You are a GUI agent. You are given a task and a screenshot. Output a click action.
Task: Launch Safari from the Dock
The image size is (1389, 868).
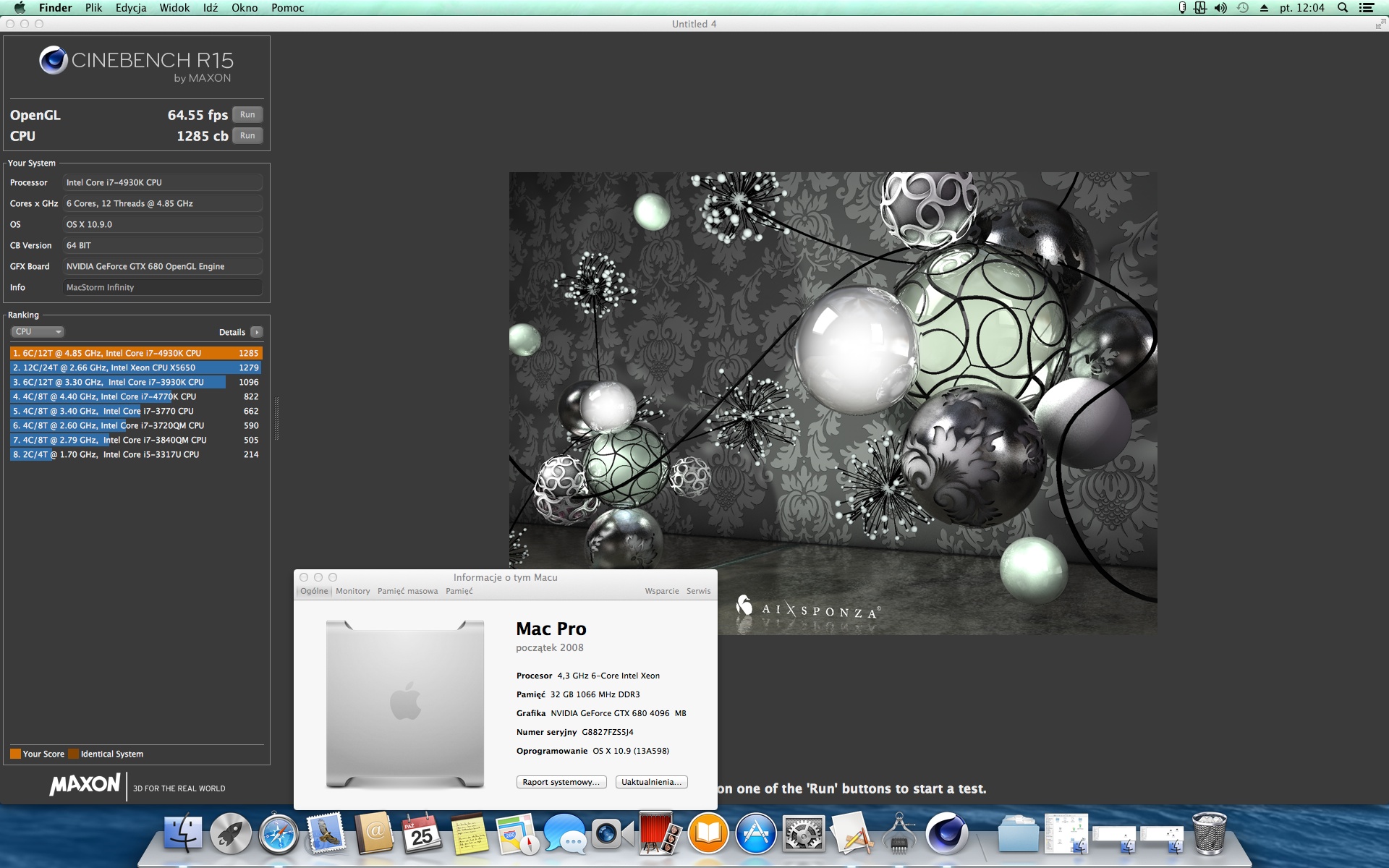click(279, 834)
